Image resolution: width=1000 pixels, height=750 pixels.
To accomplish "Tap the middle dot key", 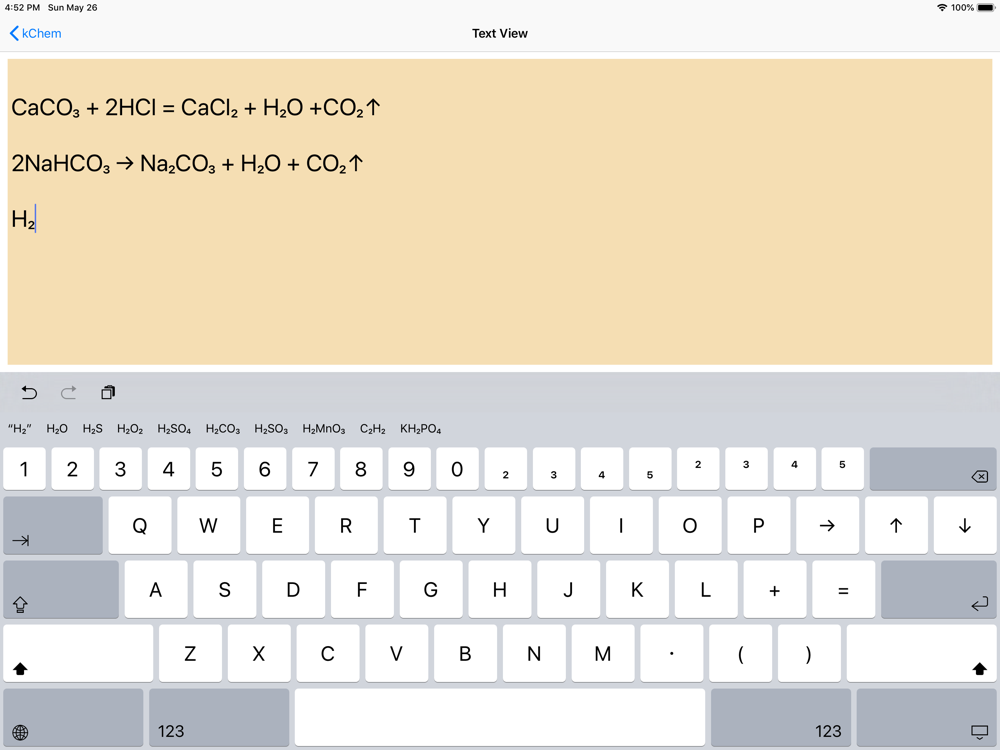I will (x=672, y=653).
